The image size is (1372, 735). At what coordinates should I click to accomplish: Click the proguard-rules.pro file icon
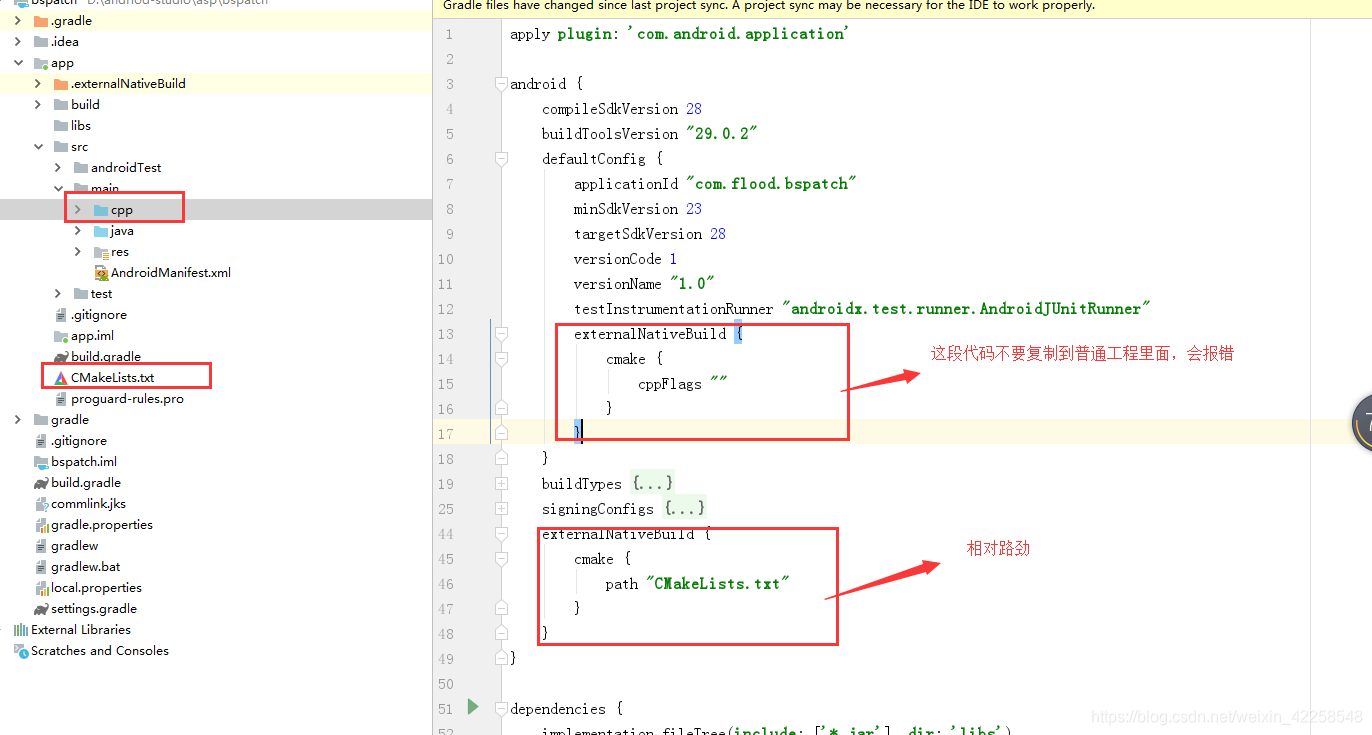61,399
